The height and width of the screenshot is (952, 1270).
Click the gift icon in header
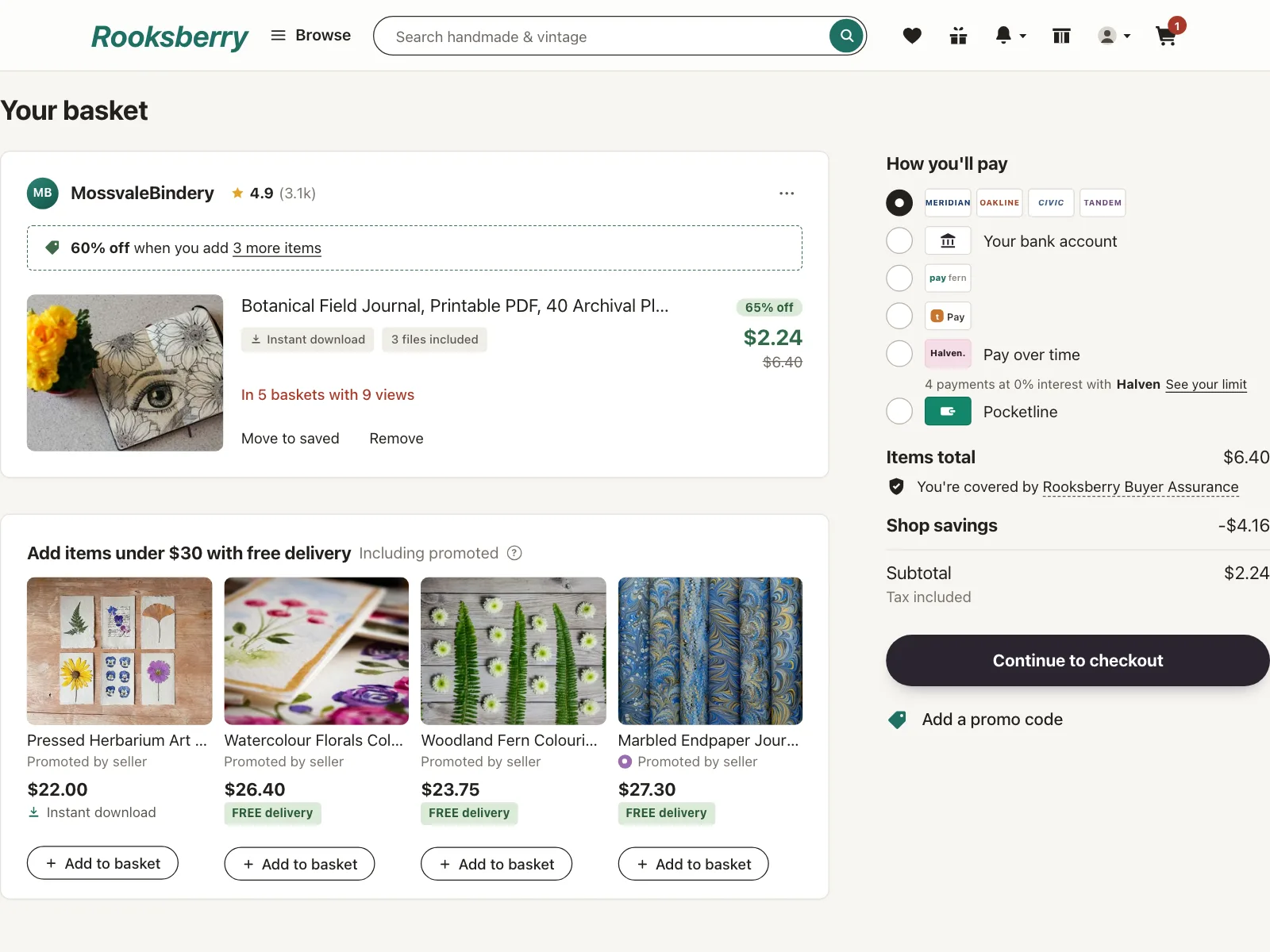click(x=958, y=36)
